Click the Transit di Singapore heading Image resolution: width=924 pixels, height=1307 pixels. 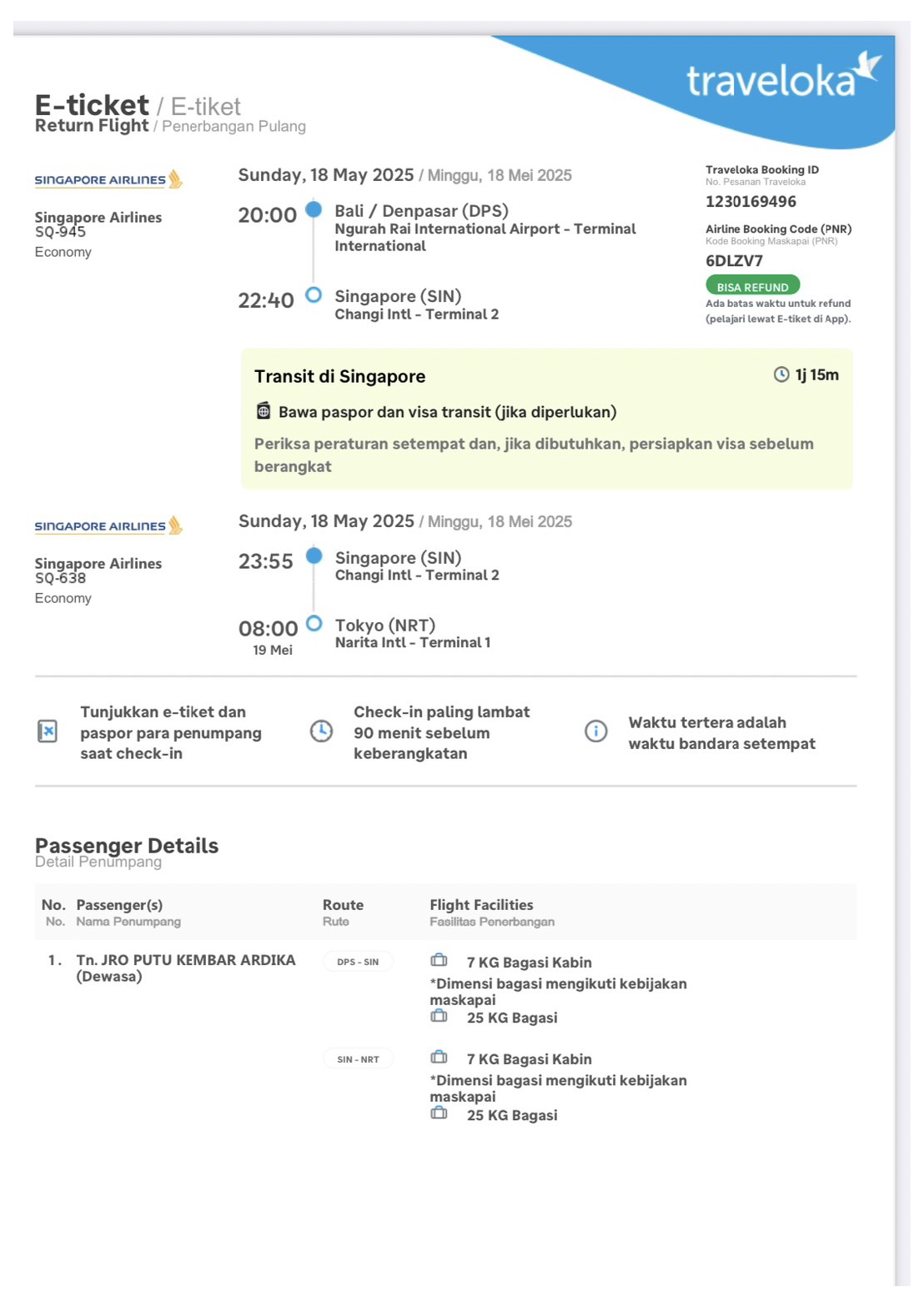(339, 376)
